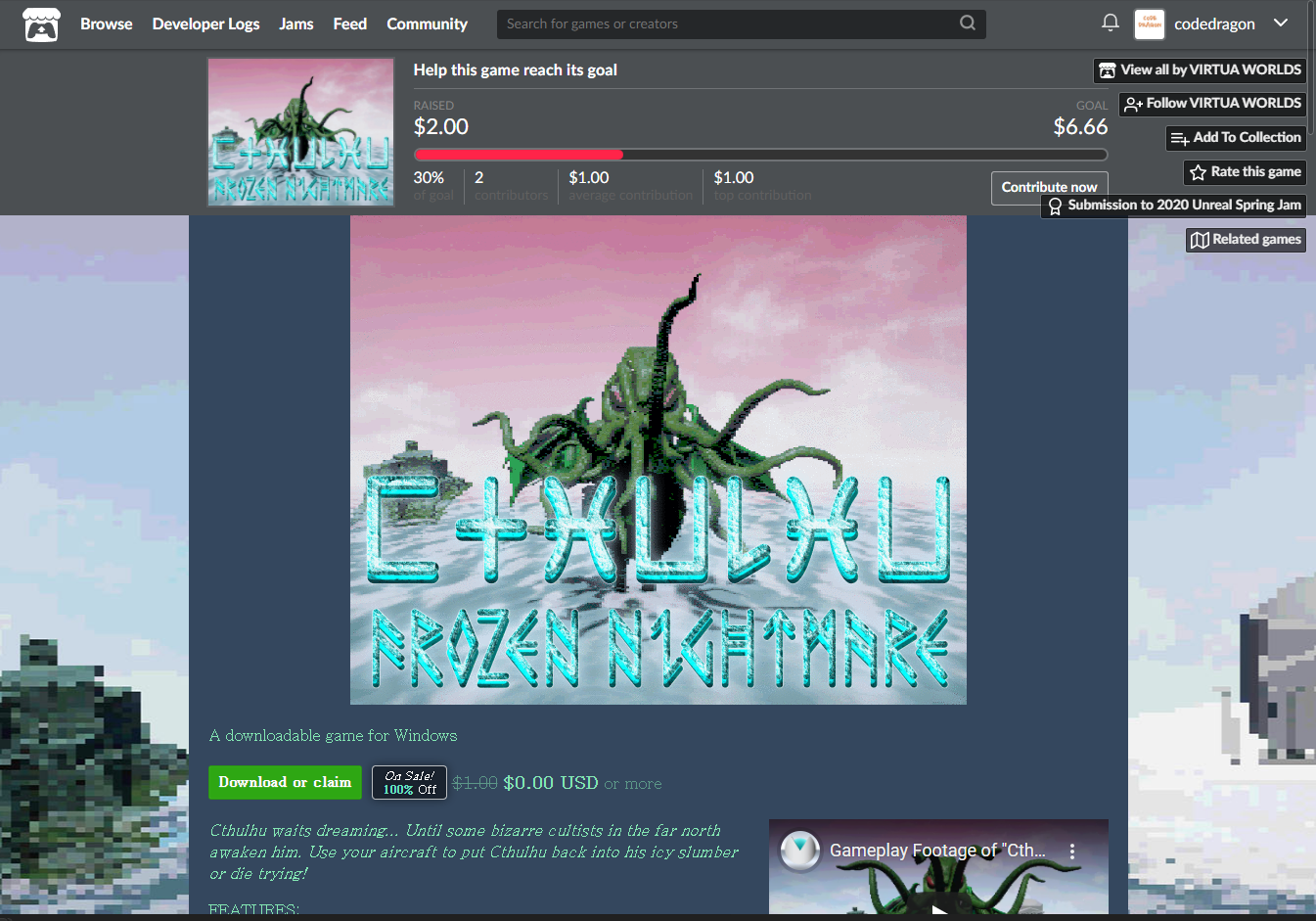The width and height of the screenshot is (1316, 921).
Task: Click the fundraising goal progress bar
Action: pos(760,155)
